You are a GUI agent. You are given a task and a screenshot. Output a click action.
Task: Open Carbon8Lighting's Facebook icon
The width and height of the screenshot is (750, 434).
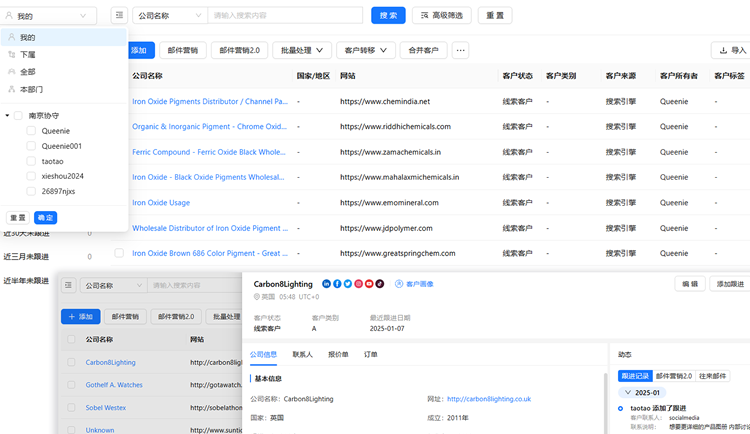coord(337,284)
